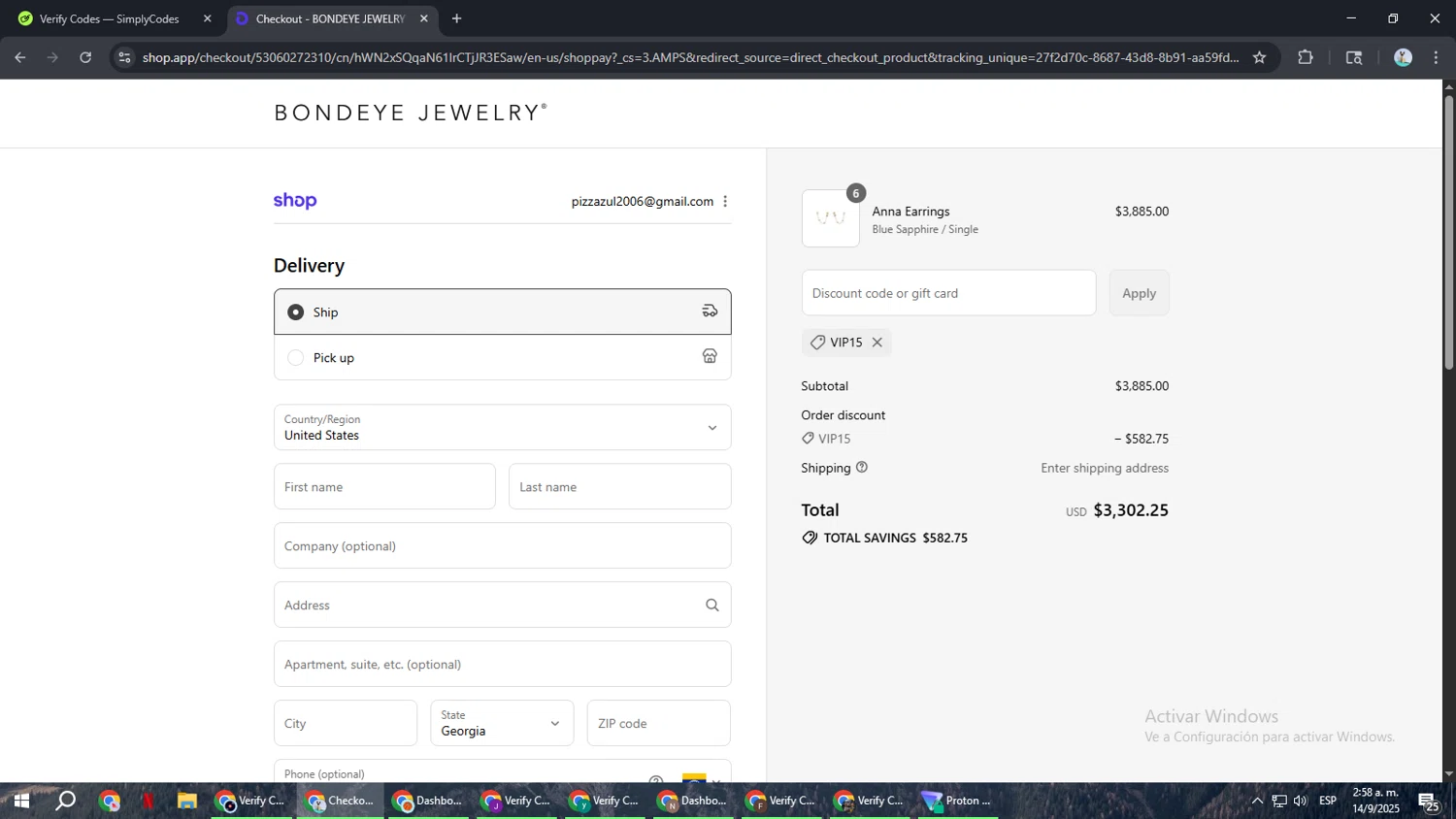Click the VIP15 tag icon under Order discount
The image size is (1456, 819).
click(808, 439)
